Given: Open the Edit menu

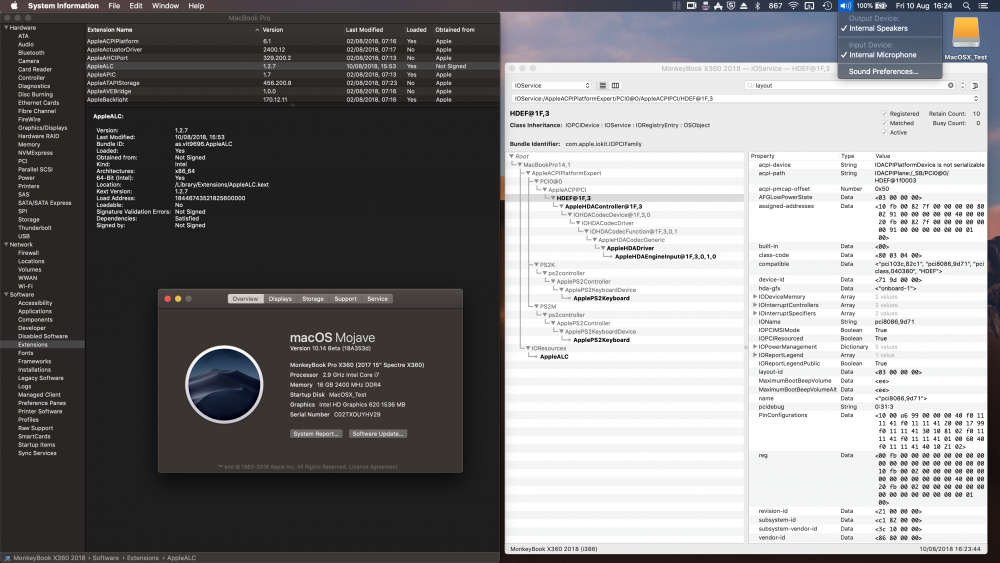Looking at the screenshot, I should click(136, 6).
